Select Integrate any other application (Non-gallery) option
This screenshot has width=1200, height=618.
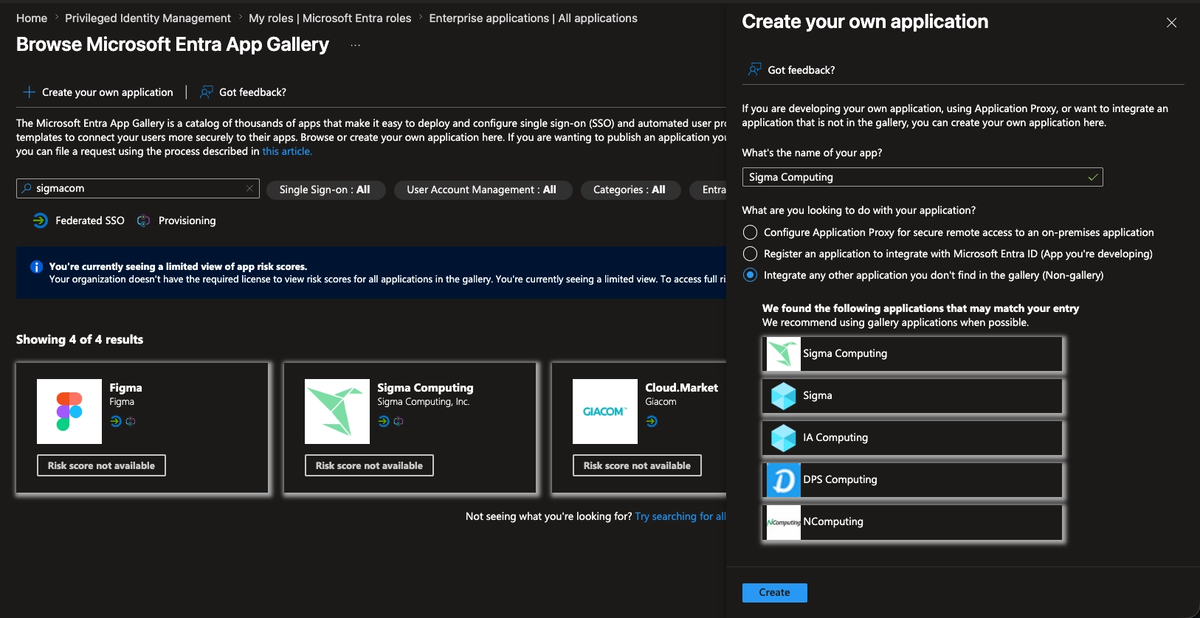coord(750,275)
